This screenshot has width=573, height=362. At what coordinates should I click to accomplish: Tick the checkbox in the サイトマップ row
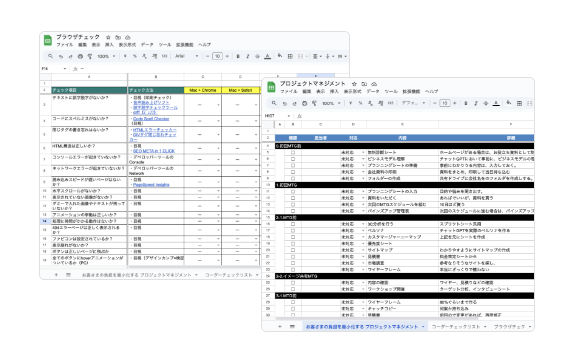293,250
